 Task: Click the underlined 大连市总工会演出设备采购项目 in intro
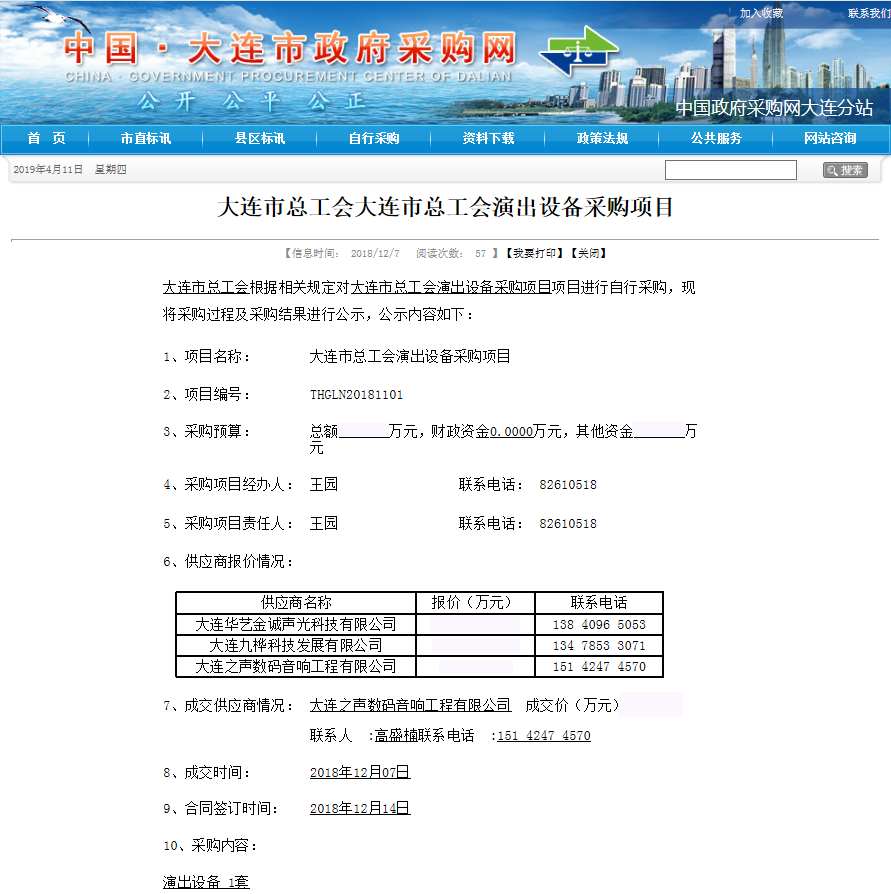pyautogui.click(x=450, y=287)
